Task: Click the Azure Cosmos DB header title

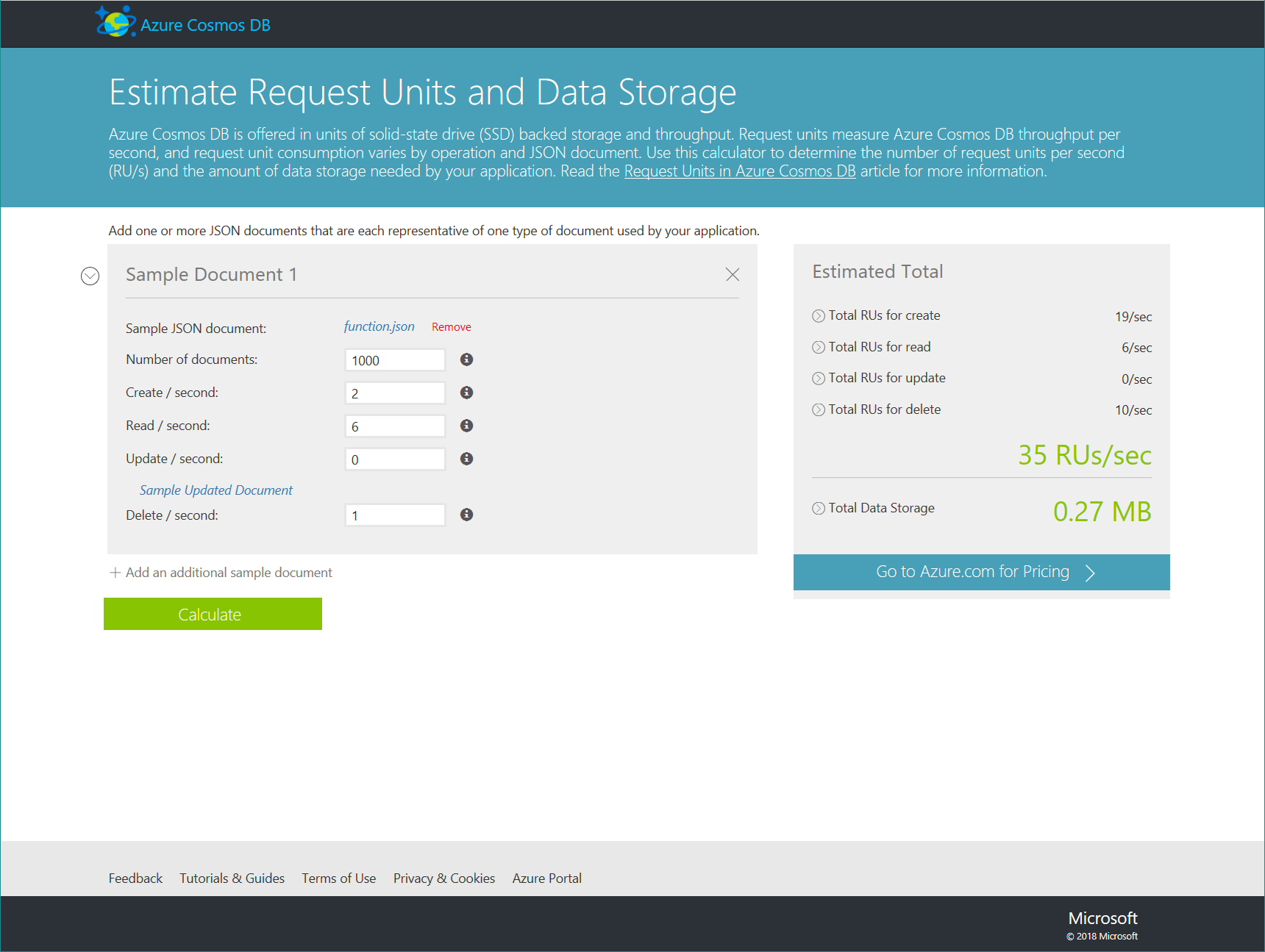Action: click(205, 25)
